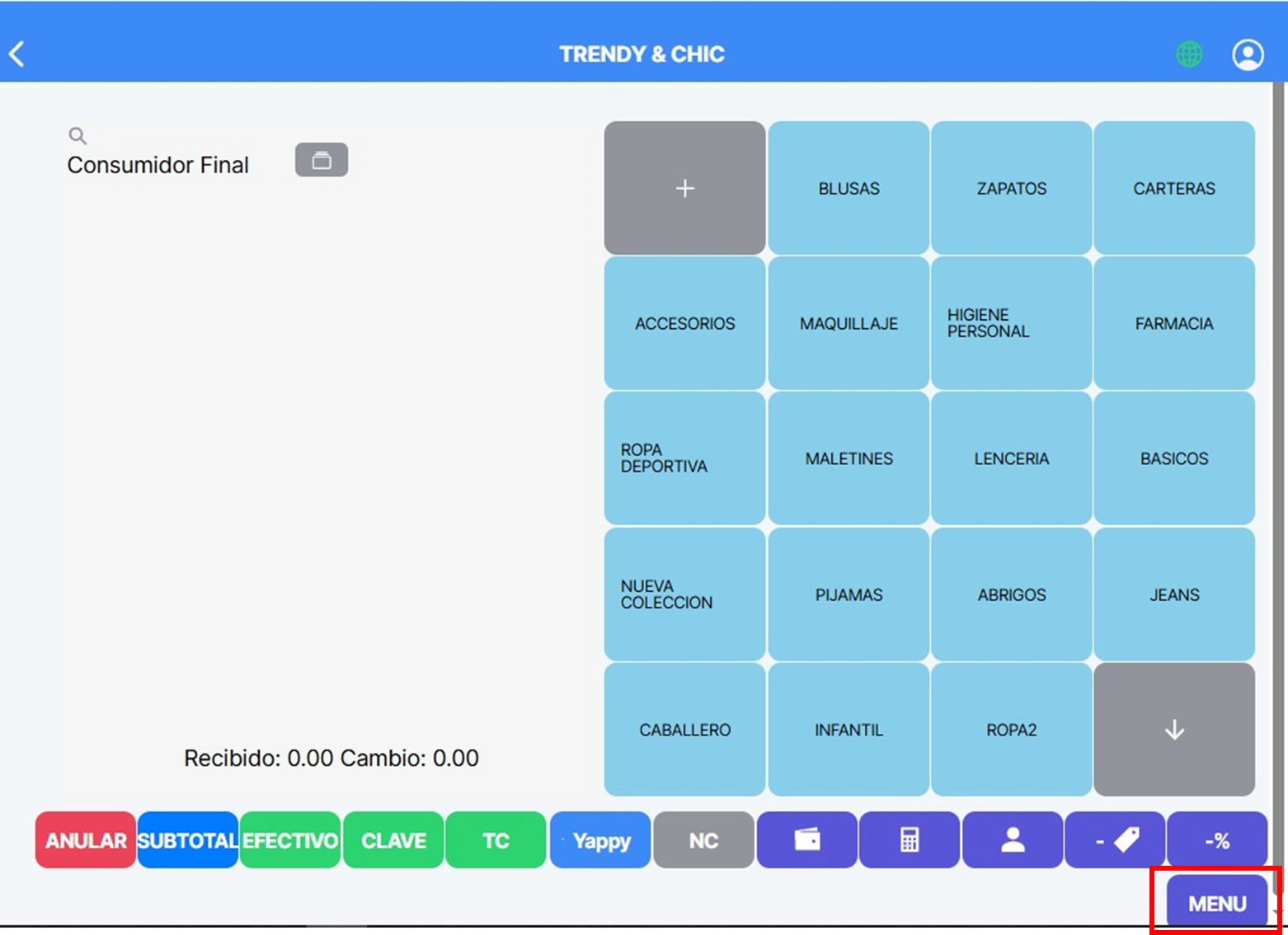Screen dimensions: 1288x935
Task: Pay with the TC button
Action: click(x=496, y=840)
